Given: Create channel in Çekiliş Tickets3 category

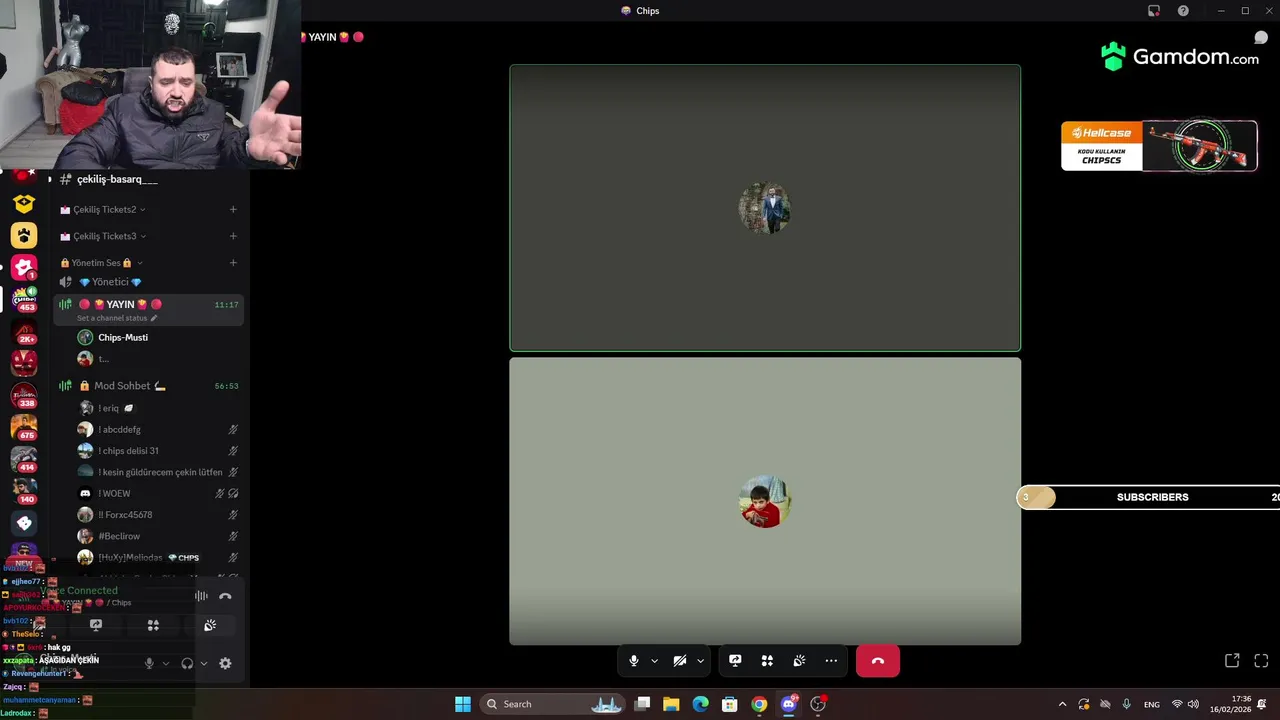Looking at the screenshot, I should pos(233,236).
